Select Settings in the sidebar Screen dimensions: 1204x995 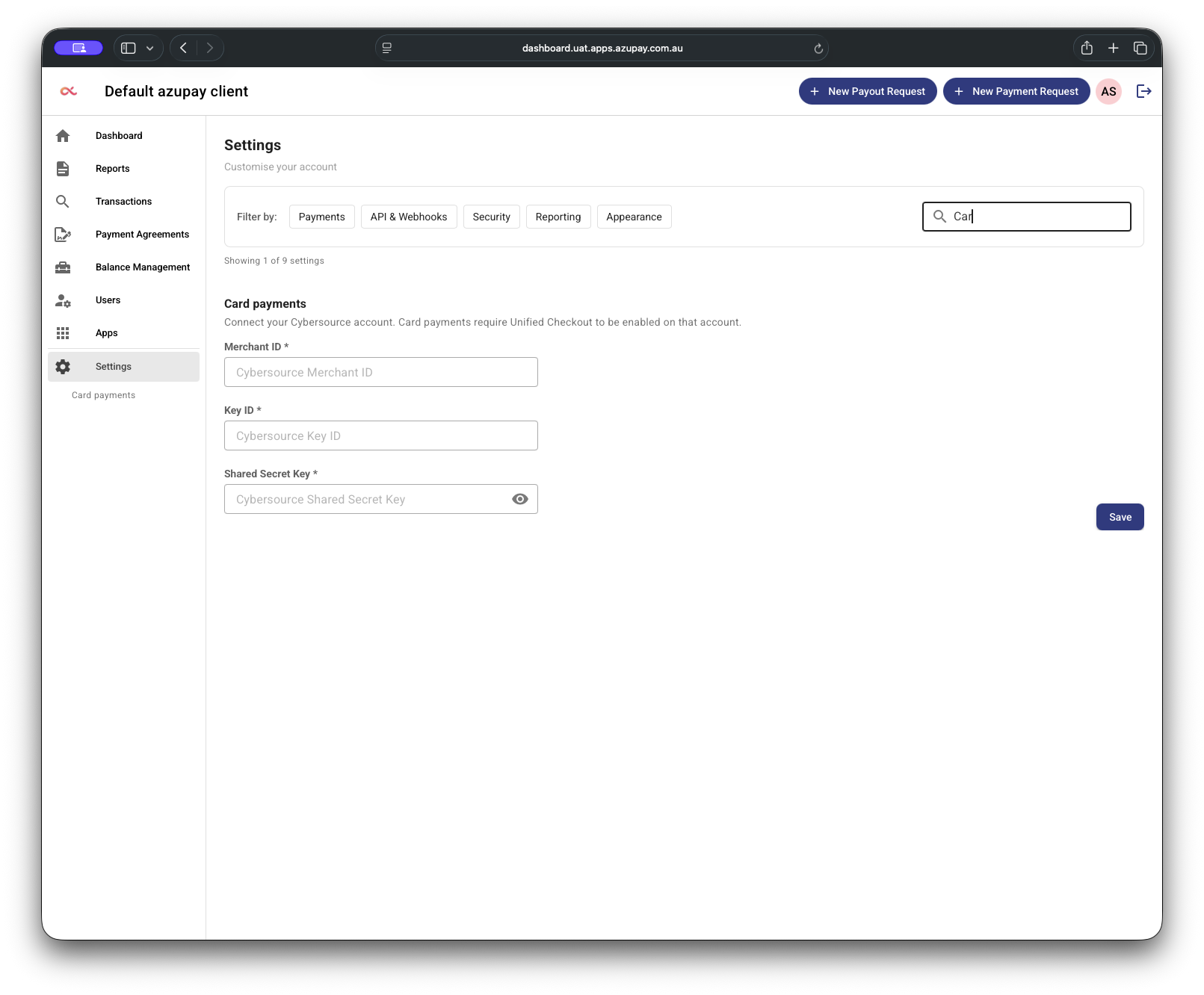(x=124, y=367)
